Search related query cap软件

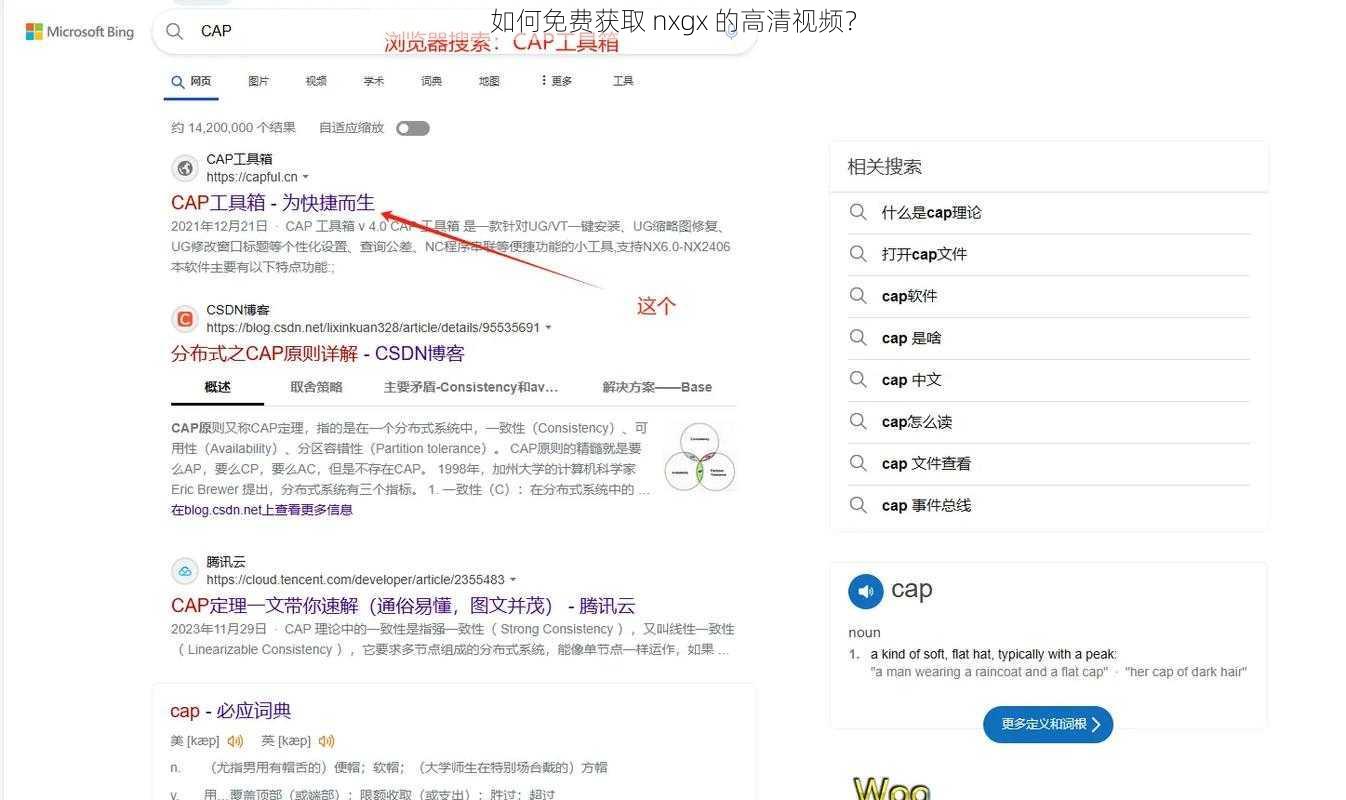click(x=910, y=296)
